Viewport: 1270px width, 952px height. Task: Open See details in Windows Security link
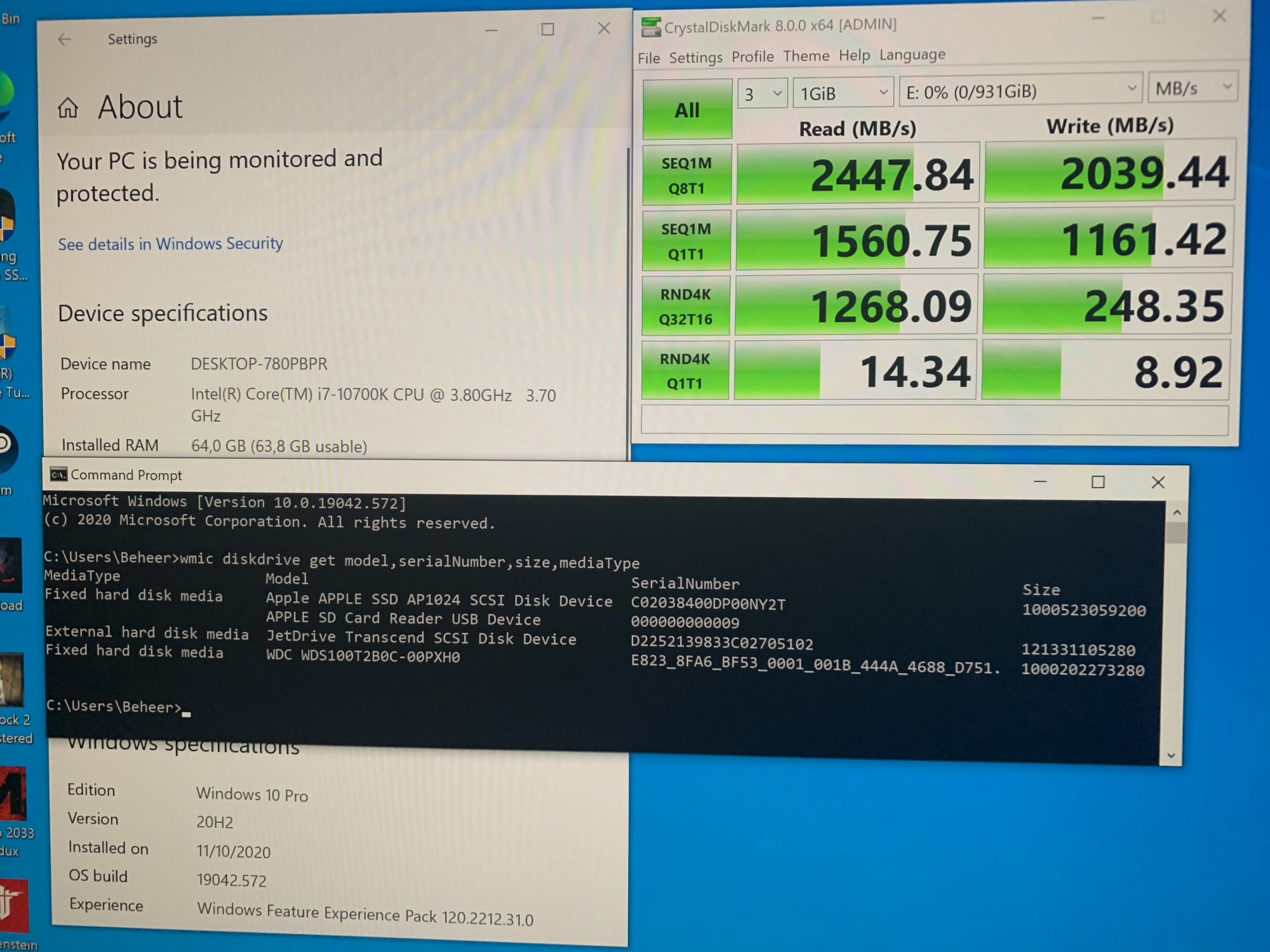[x=170, y=244]
